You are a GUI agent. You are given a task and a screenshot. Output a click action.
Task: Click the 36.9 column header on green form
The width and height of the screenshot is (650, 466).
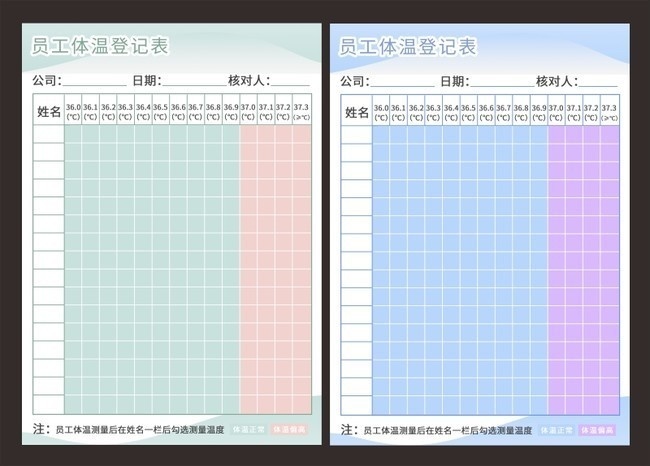tap(231, 109)
